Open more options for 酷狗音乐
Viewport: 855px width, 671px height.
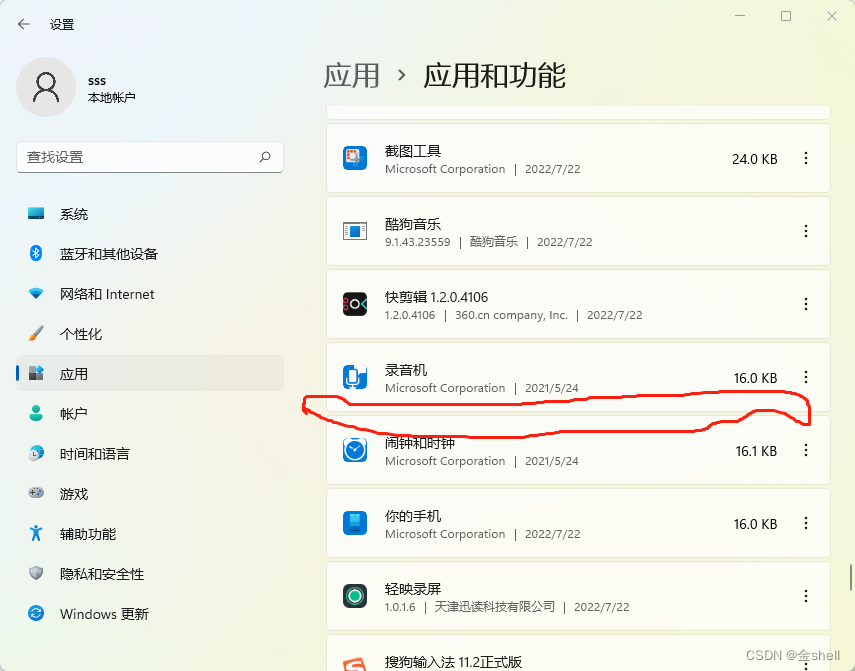(x=806, y=231)
